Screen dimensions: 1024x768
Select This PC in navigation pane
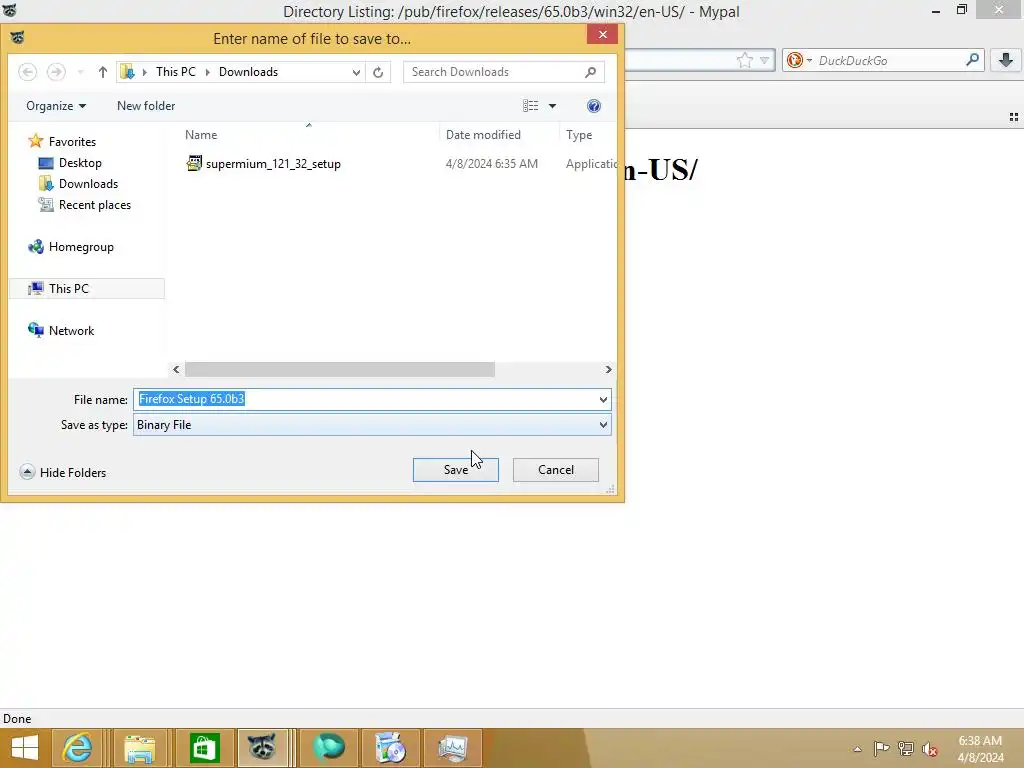click(x=86, y=289)
